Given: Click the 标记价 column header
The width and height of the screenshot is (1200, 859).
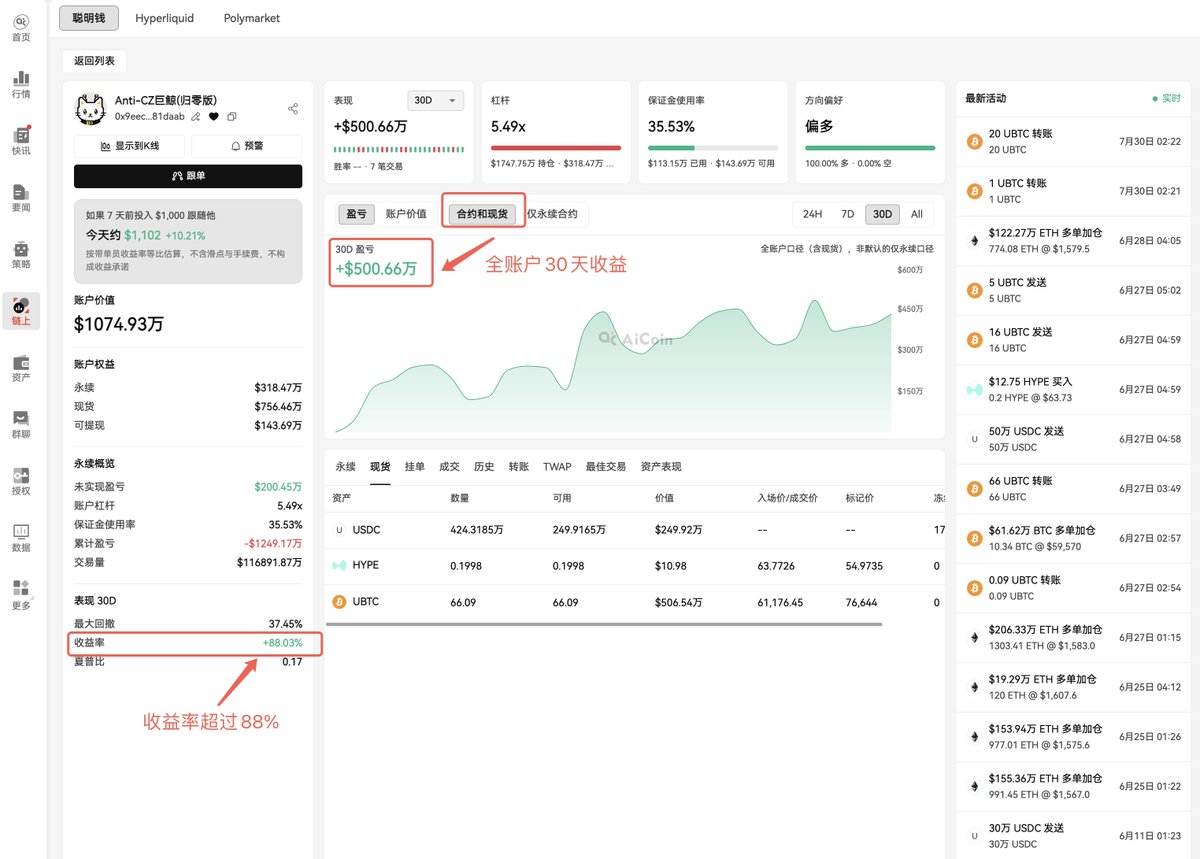Looking at the screenshot, I should pos(860,498).
